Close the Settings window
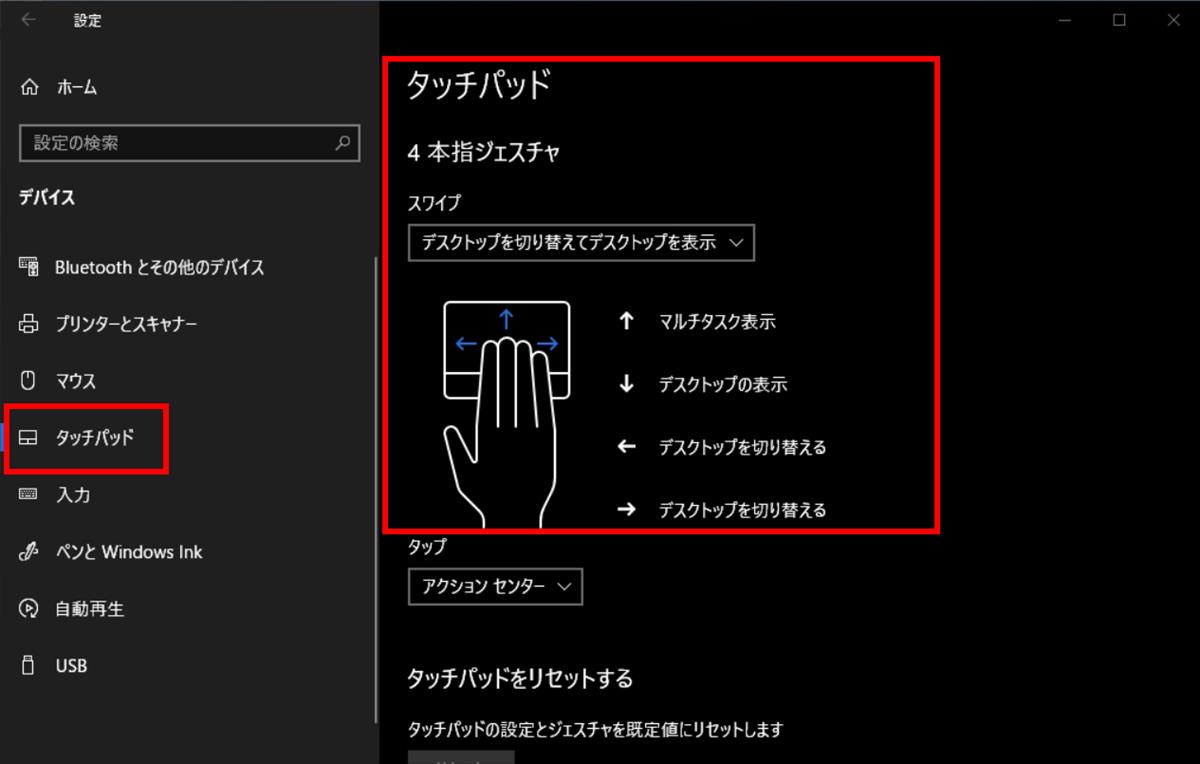1200x764 pixels. [1174, 20]
